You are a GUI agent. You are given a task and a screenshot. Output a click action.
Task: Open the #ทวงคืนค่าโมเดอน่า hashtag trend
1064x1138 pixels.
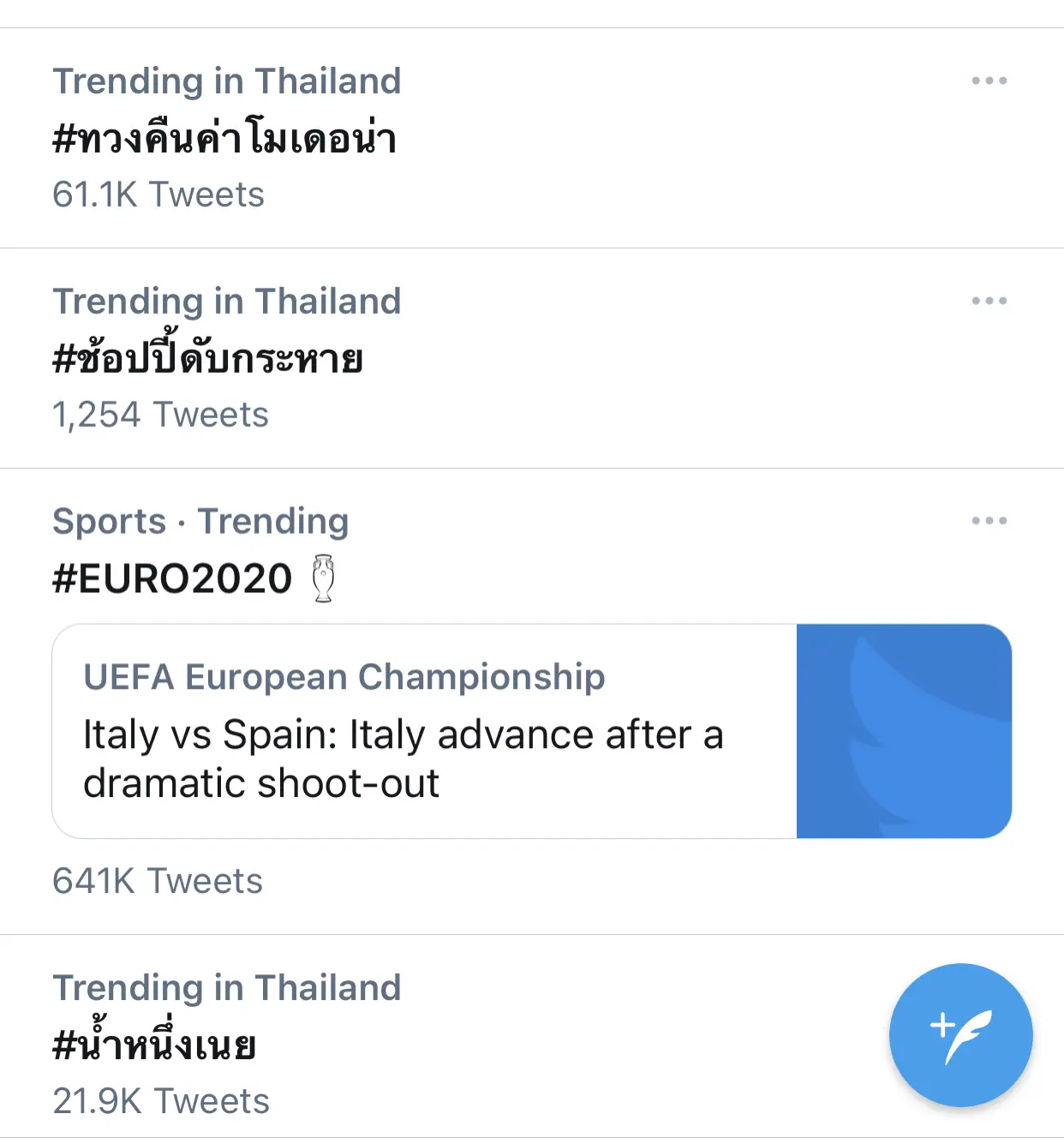tap(224, 139)
